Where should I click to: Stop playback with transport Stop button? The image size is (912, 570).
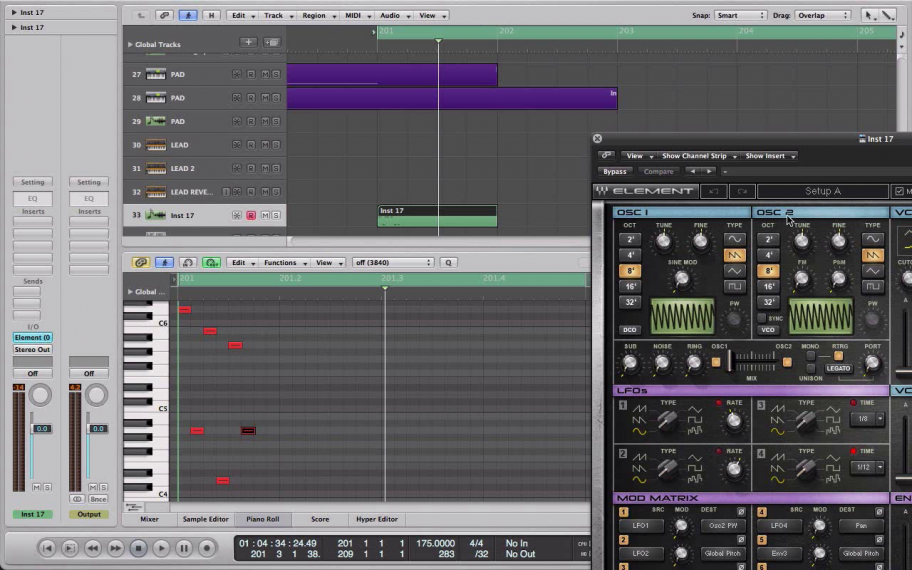138,548
